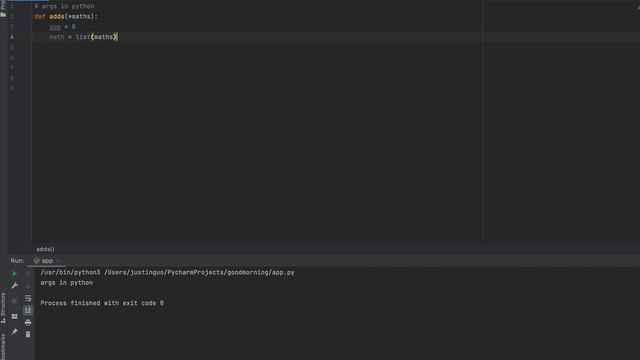Toggle Scroll to End in console
Viewport: 640px width, 360px height.
pos(28,310)
